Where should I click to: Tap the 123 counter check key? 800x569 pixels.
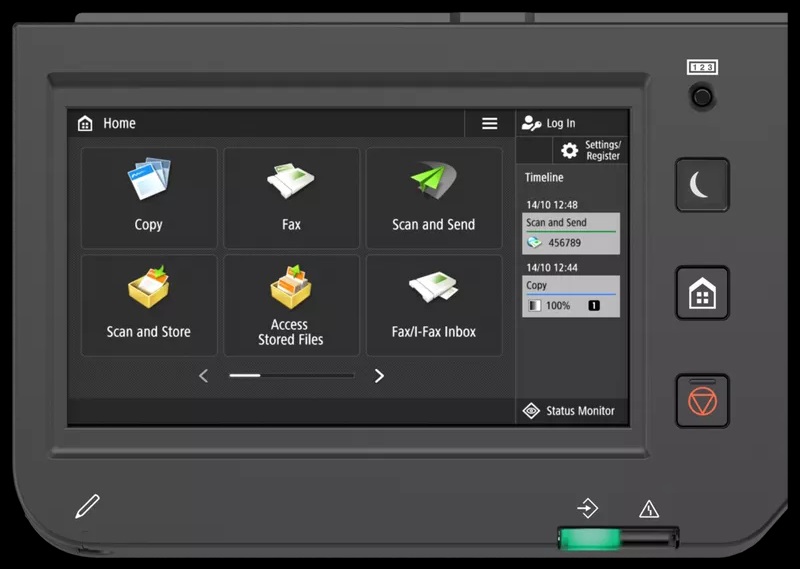(x=702, y=96)
